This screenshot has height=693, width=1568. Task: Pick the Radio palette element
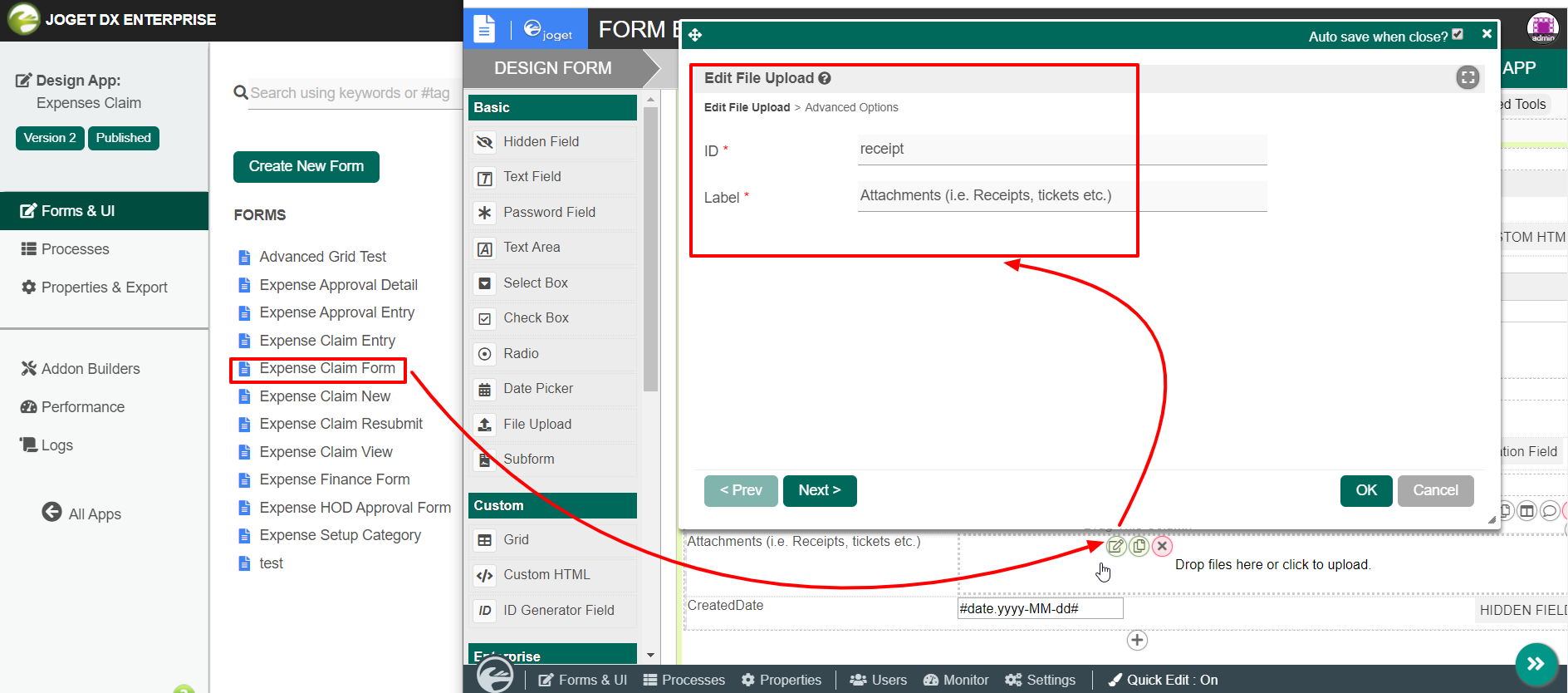553,354
